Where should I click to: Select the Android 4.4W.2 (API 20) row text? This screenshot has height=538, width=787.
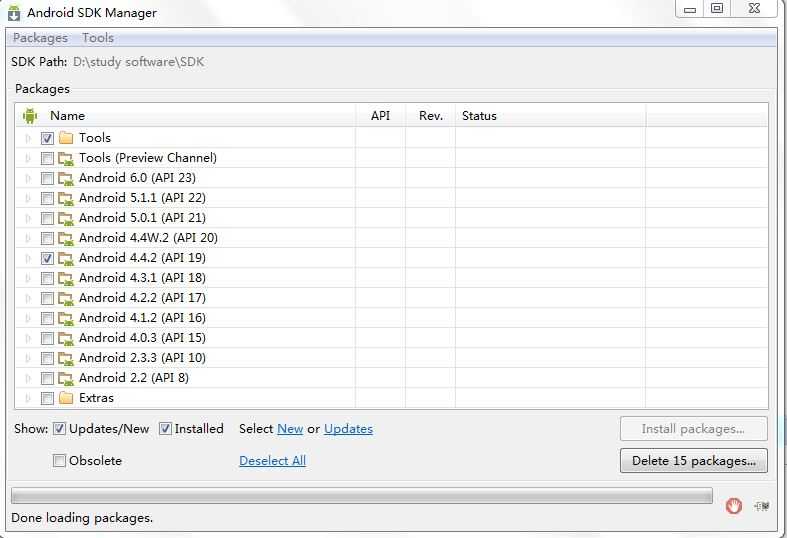[x=149, y=238]
